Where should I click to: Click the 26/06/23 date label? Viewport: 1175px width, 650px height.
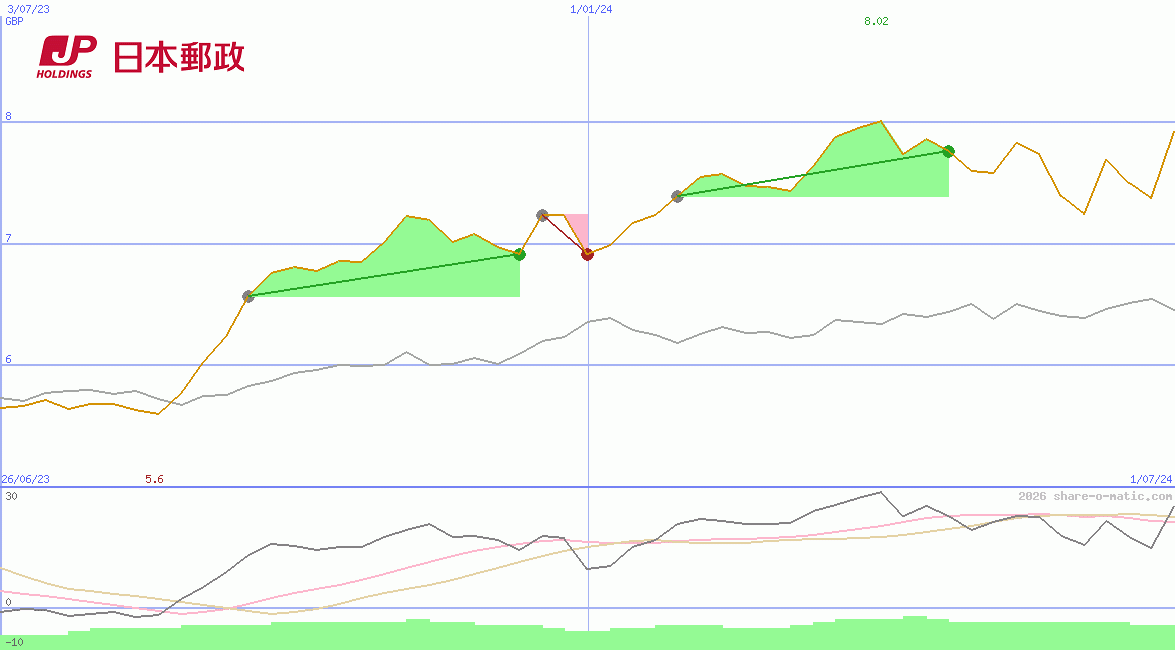pyautogui.click(x=25, y=479)
